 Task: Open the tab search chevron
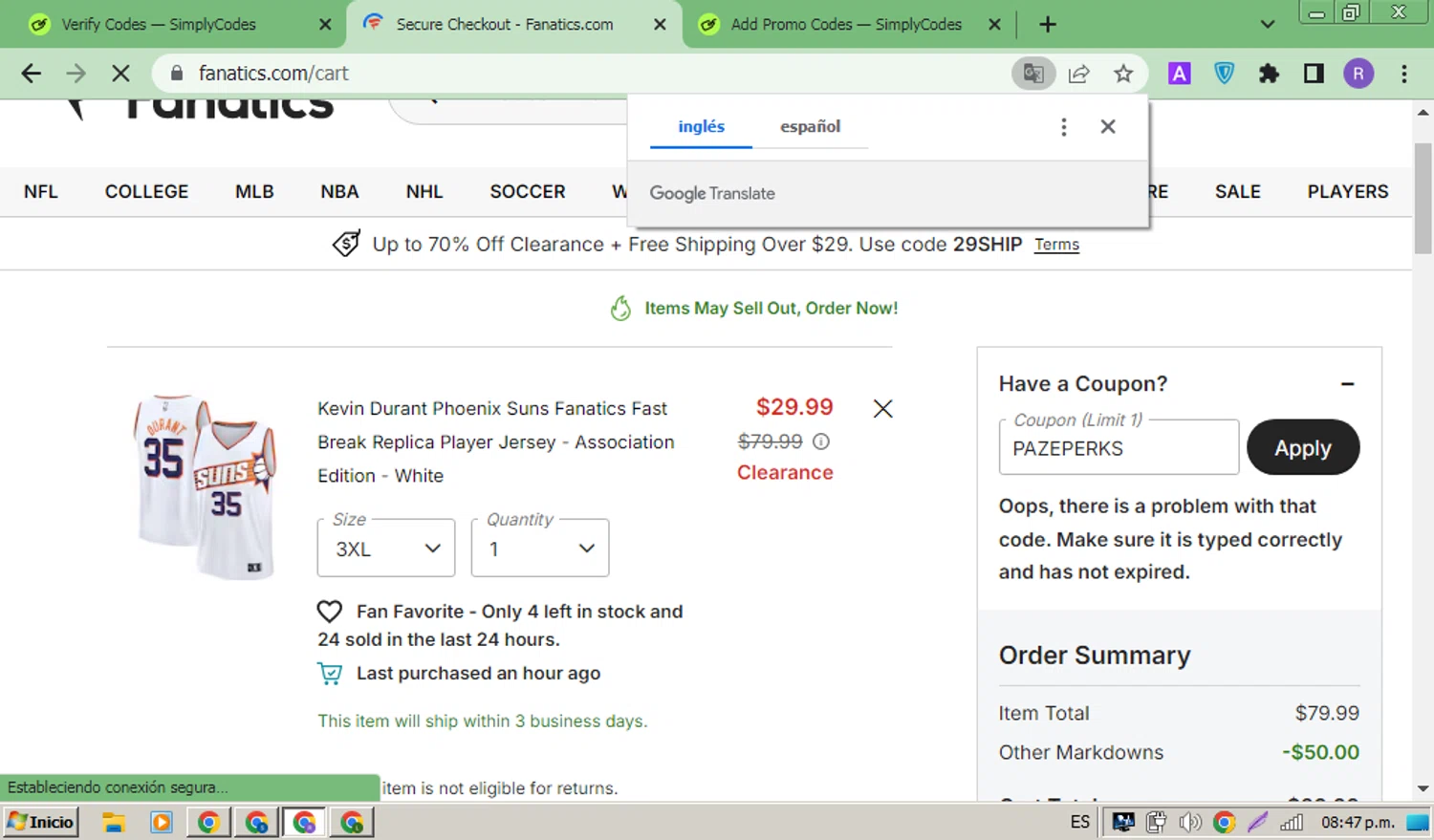point(1268,25)
